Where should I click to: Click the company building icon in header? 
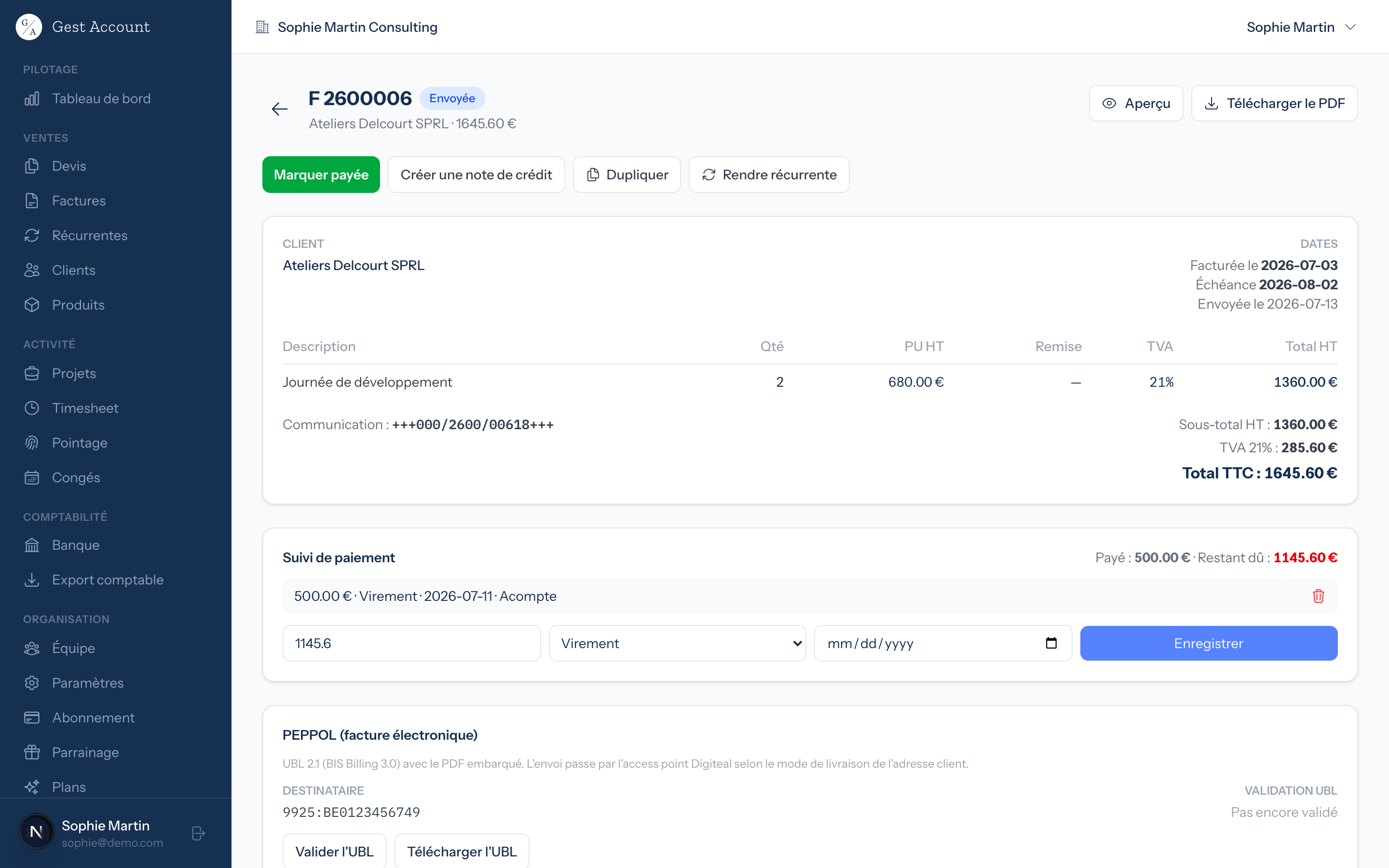[x=262, y=27]
